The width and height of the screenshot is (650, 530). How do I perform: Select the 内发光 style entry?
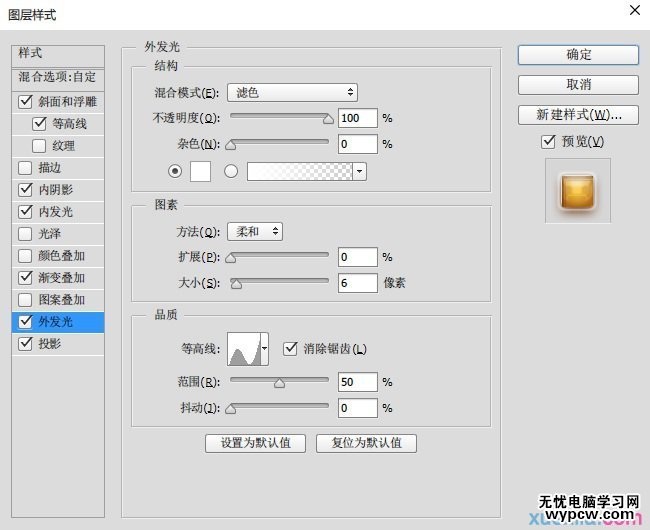coord(58,211)
